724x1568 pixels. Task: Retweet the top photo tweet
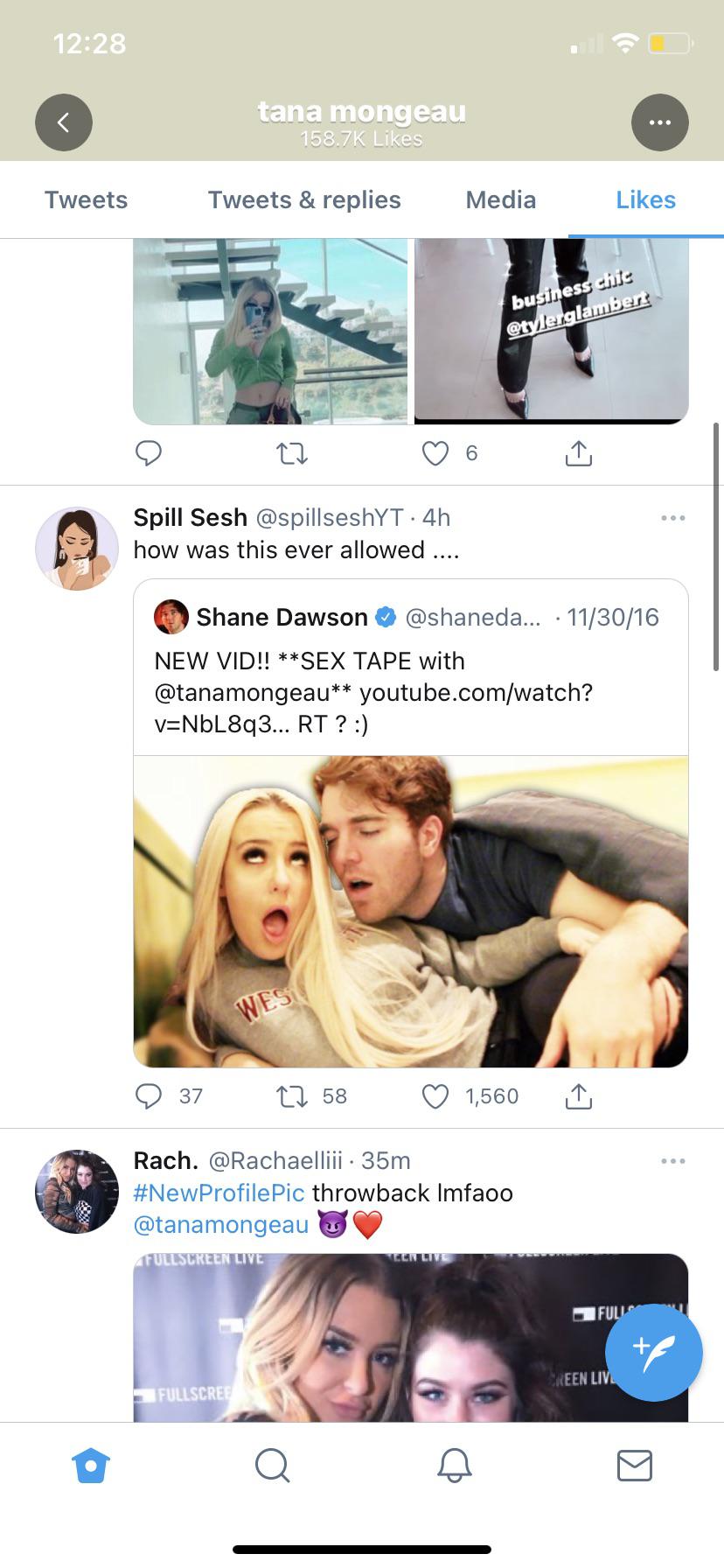tap(291, 453)
